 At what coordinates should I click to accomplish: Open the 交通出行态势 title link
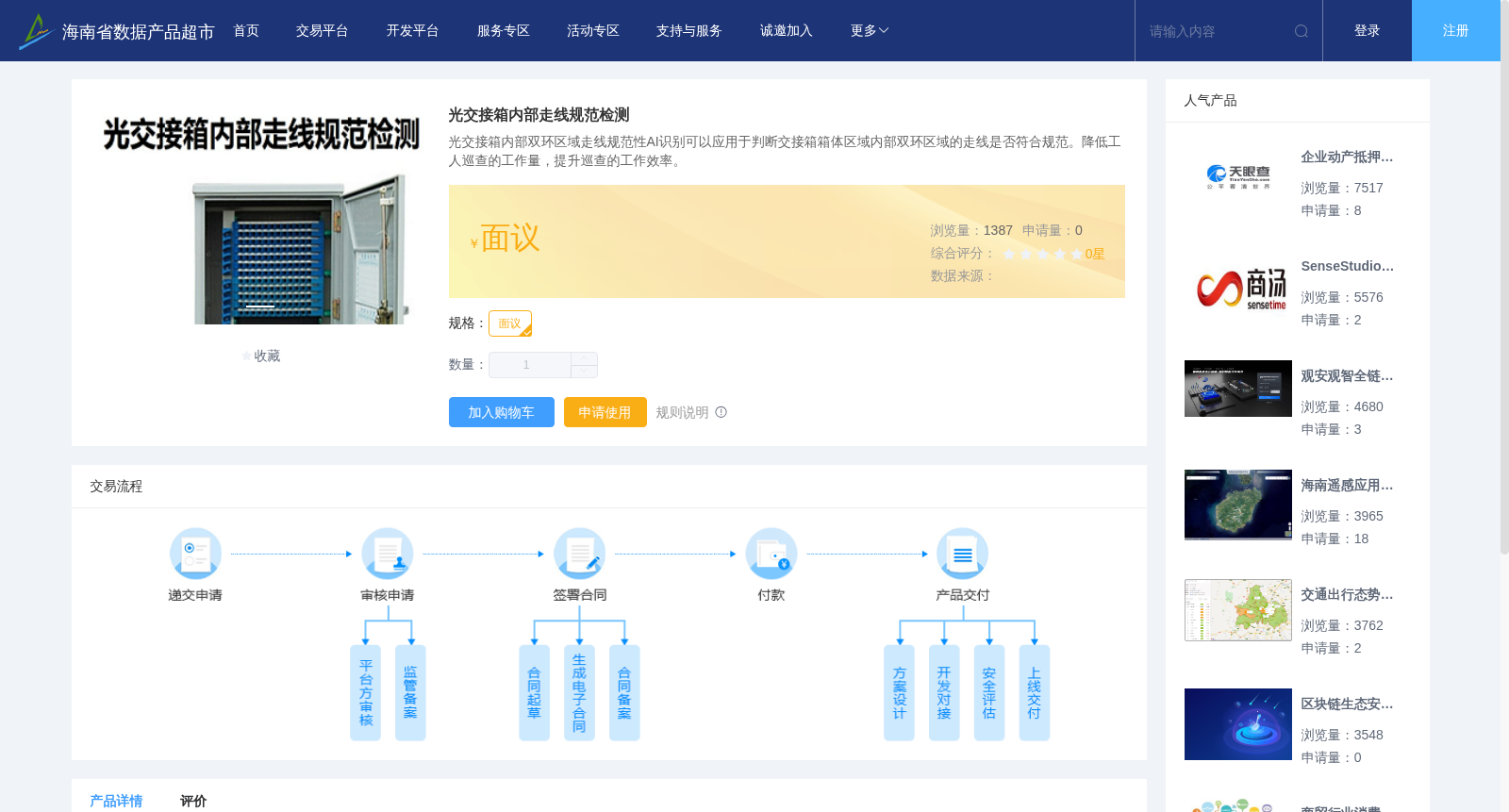(1347, 595)
